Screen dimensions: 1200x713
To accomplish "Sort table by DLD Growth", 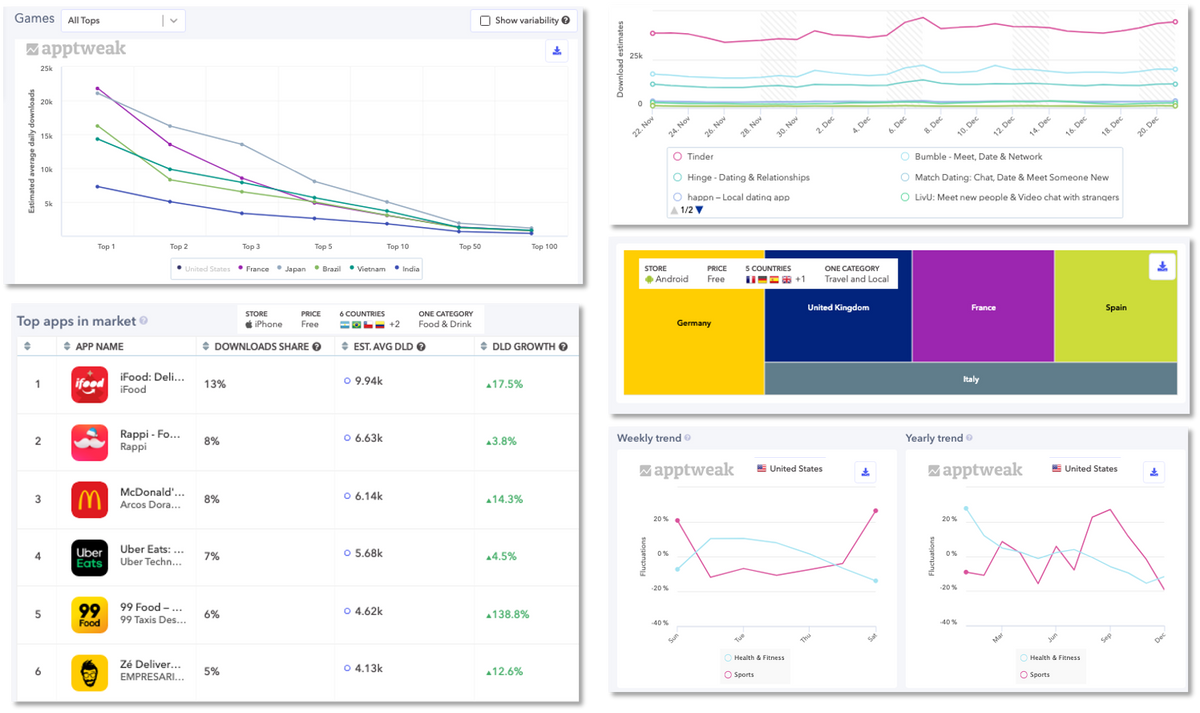I will 484,346.
